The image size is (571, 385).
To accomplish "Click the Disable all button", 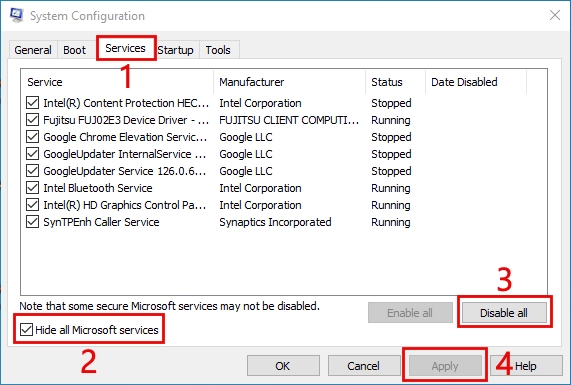I will coord(504,313).
